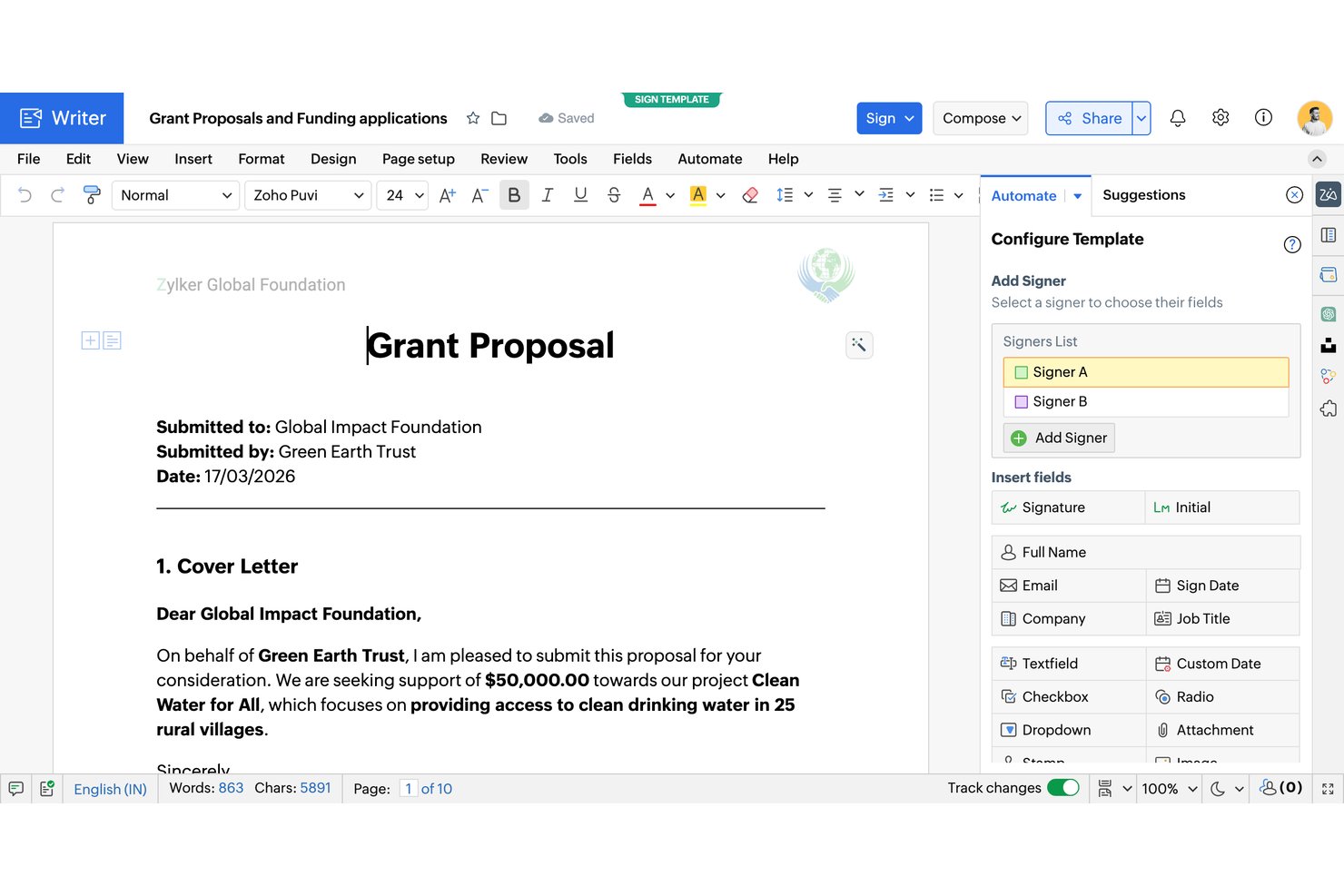This screenshot has width=1344, height=896.
Task: Open the settings gear
Action: coord(1220,118)
